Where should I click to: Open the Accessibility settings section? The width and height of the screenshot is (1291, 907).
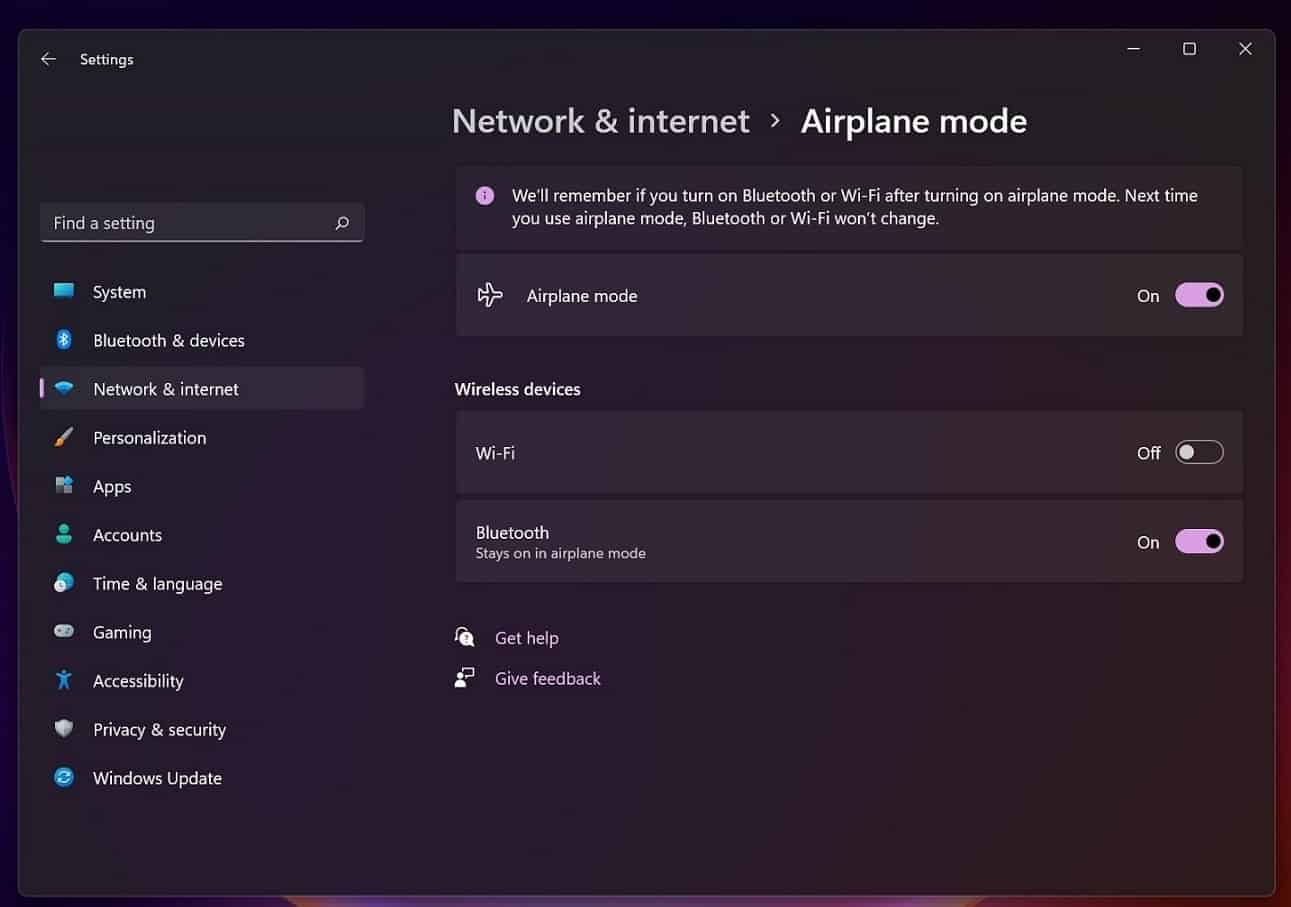point(138,681)
